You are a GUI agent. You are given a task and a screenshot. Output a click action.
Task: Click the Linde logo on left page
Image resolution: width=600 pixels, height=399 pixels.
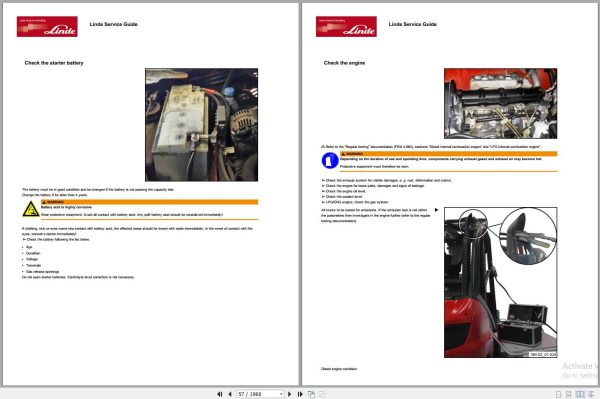click(x=47, y=26)
